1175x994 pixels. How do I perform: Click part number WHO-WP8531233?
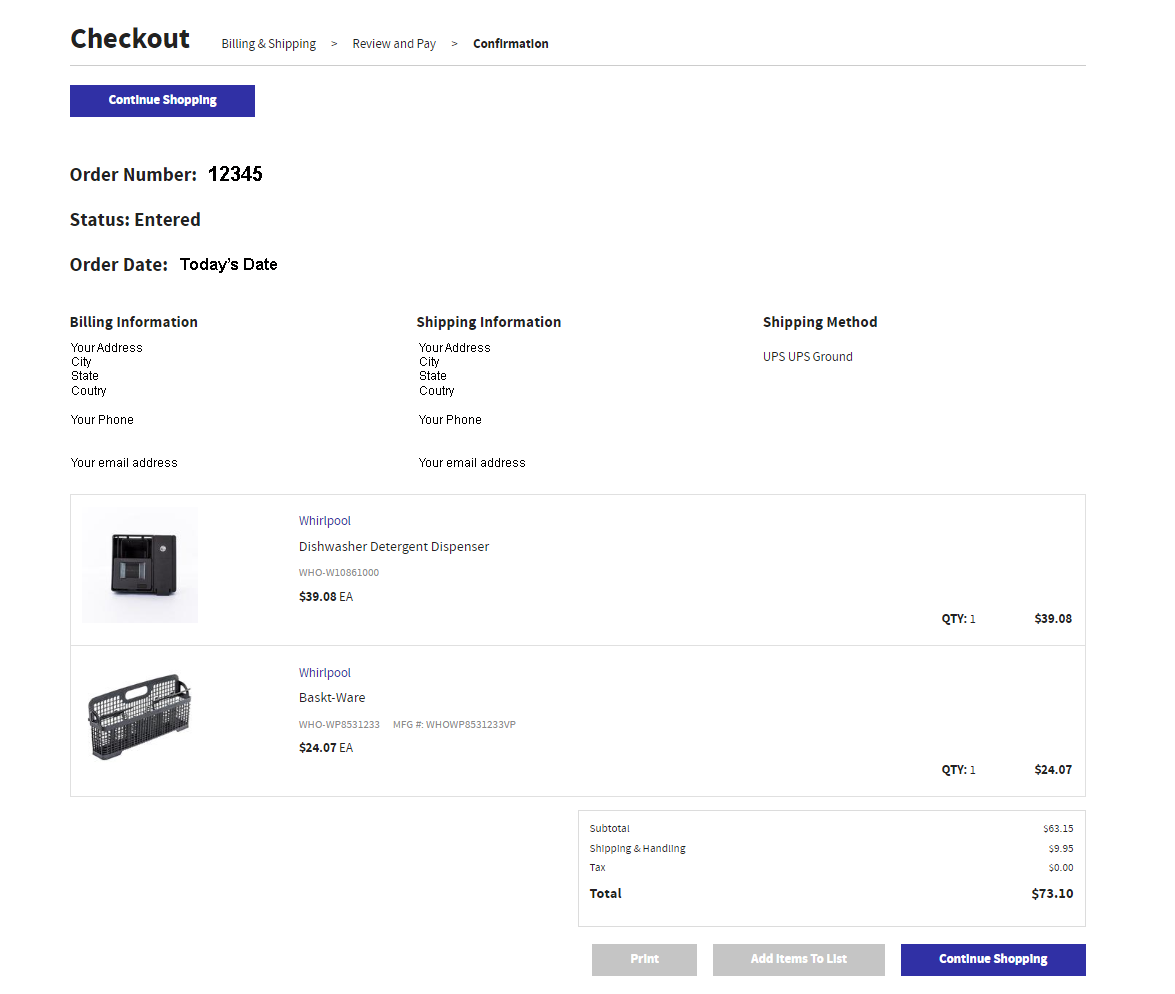coord(339,725)
